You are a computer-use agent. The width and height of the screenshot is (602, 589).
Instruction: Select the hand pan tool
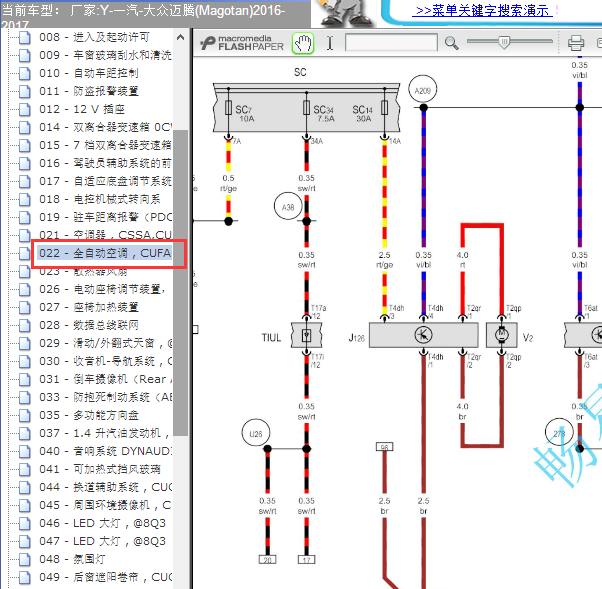tap(303, 43)
